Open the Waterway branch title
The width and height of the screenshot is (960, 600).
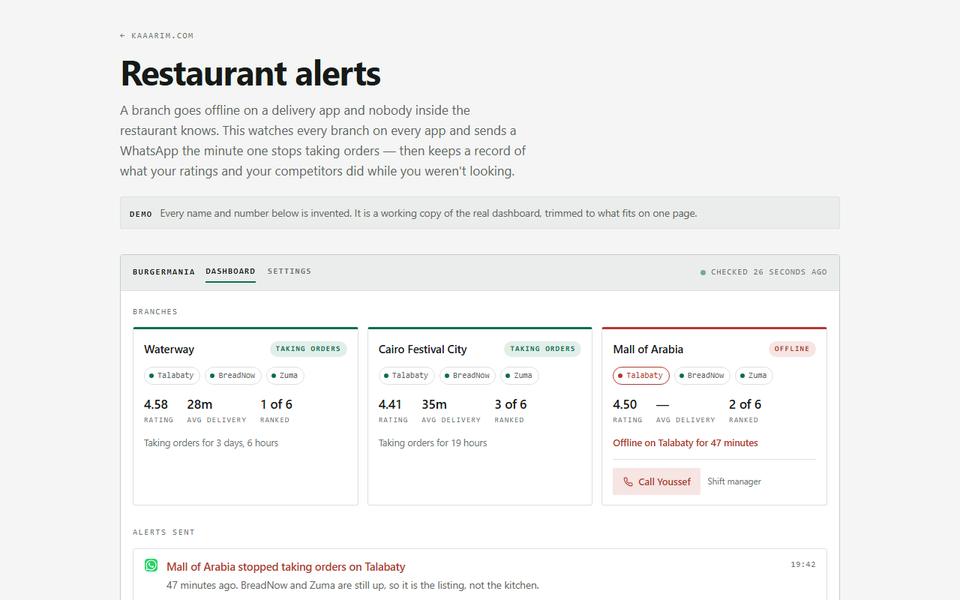169,350
